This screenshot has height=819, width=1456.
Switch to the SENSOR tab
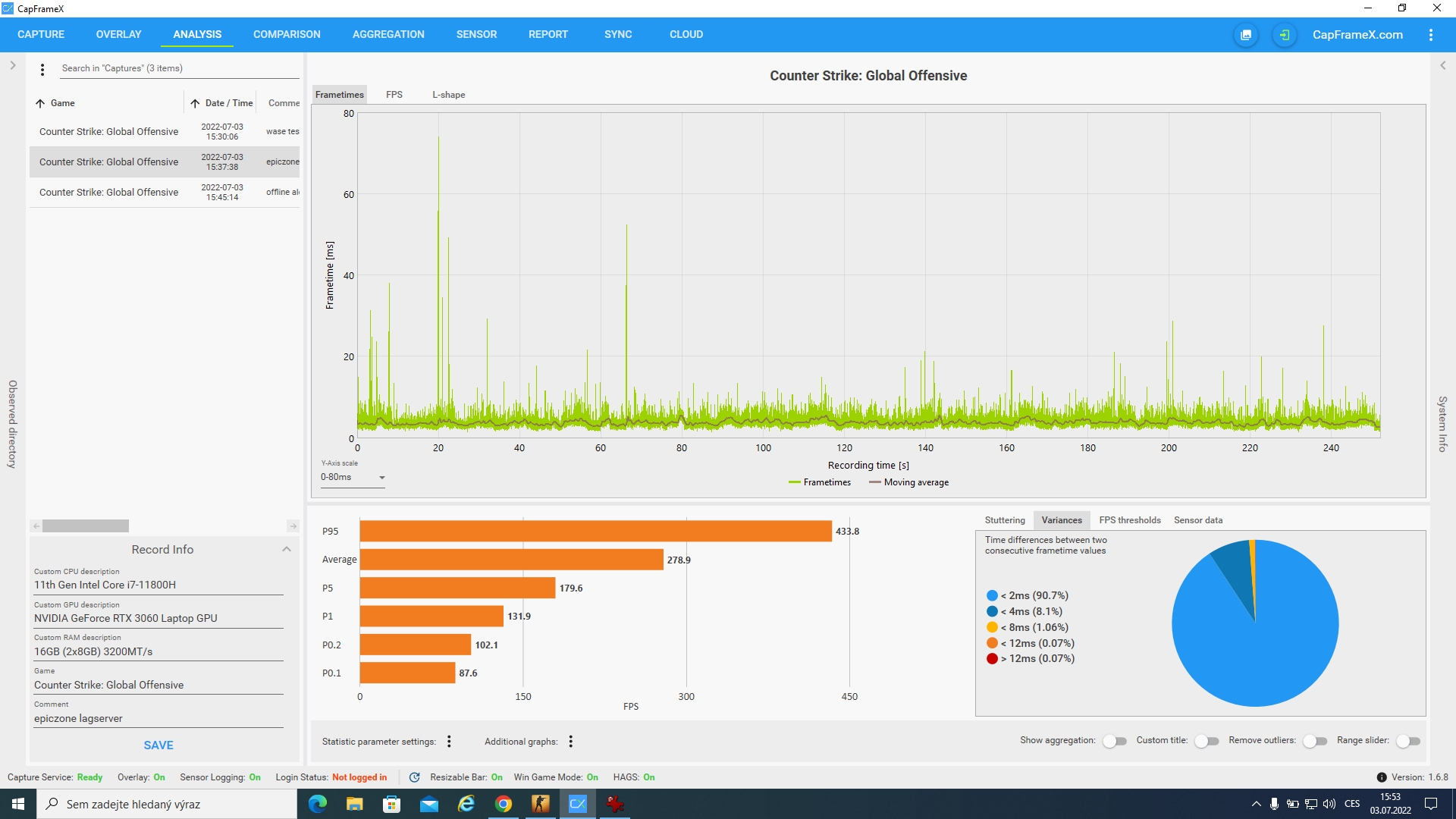(x=476, y=35)
